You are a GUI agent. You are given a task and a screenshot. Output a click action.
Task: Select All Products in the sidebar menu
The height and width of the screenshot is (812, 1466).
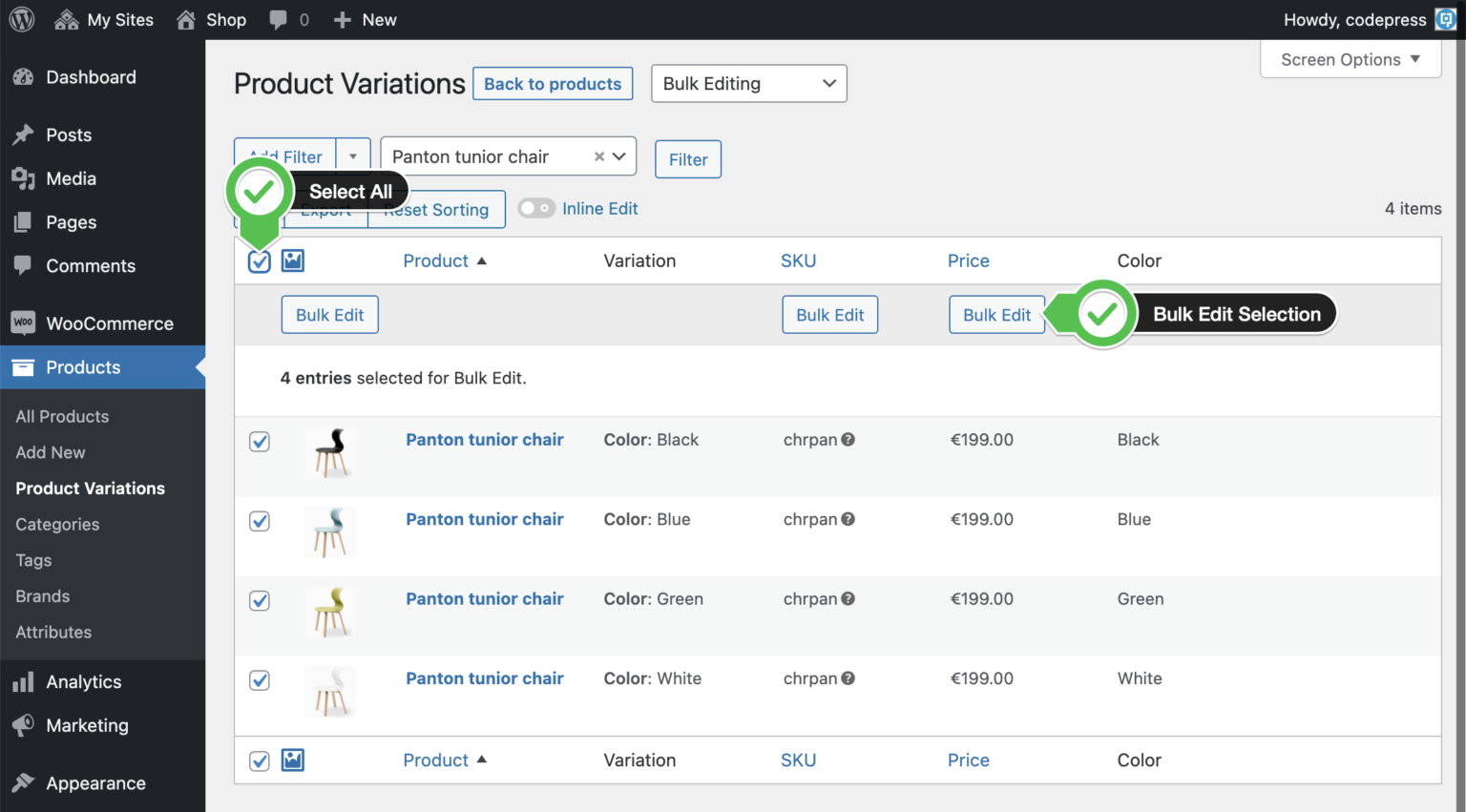61,416
